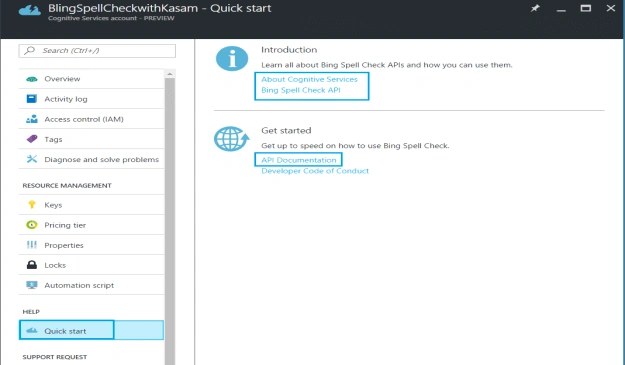Open the Overview menu item
The height and width of the screenshot is (365, 625).
point(91,79)
